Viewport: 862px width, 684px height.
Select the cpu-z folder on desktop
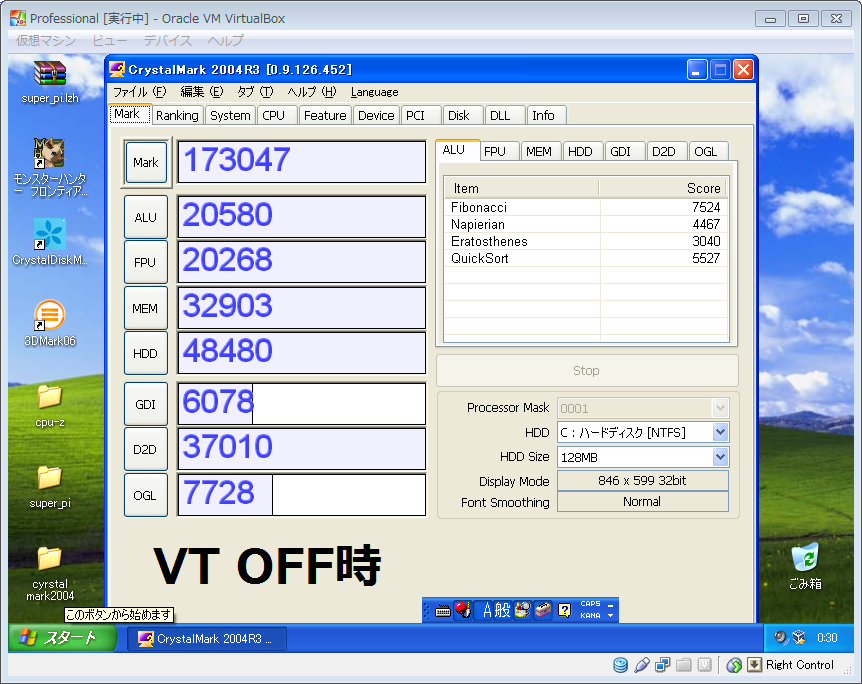pyautogui.click(x=49, y=397)
